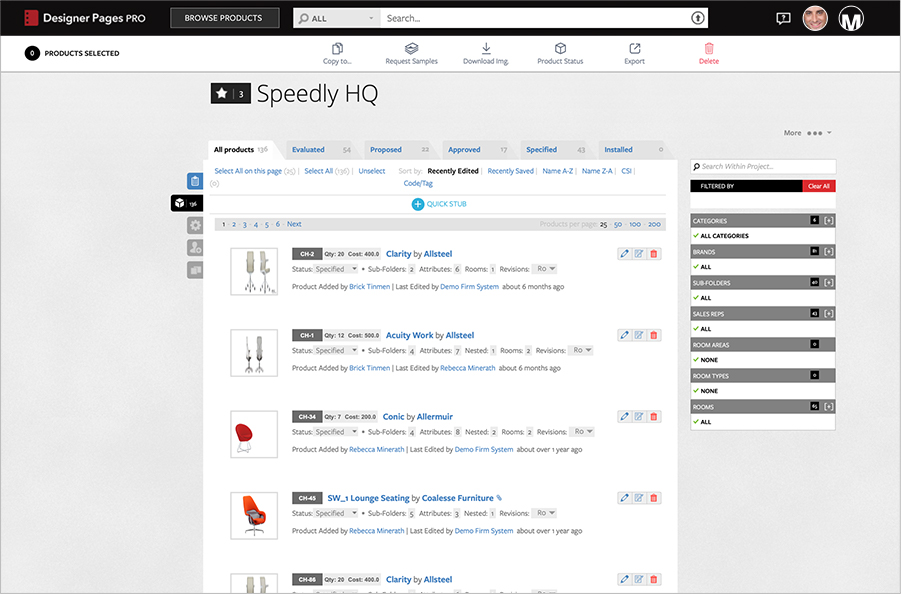This screenshot has width=901, height=594.
Task: Expand the Brands filter with plus button
Action: tap(829, 252)
